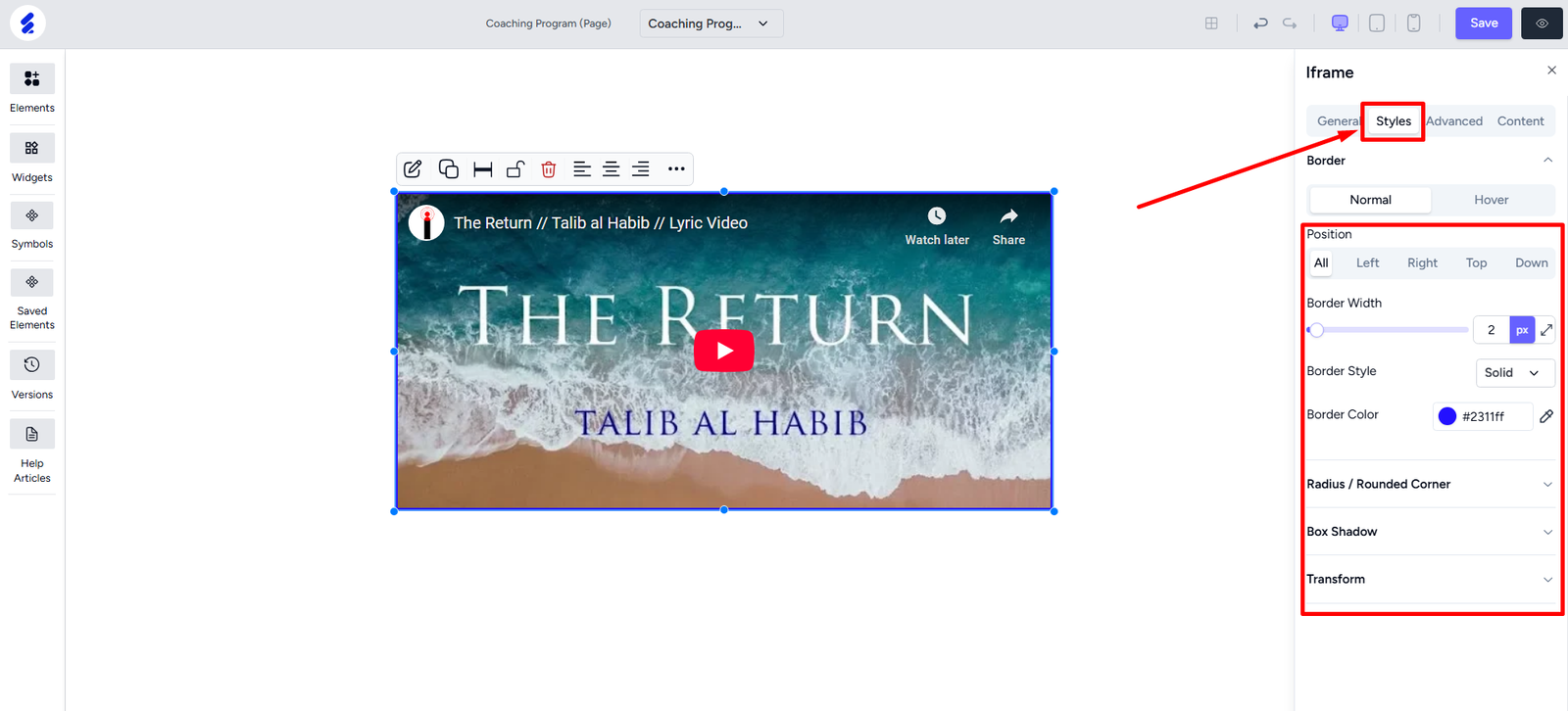1568x711 pixels.
Task: Click the Save button
Action: pos(1483,24)
